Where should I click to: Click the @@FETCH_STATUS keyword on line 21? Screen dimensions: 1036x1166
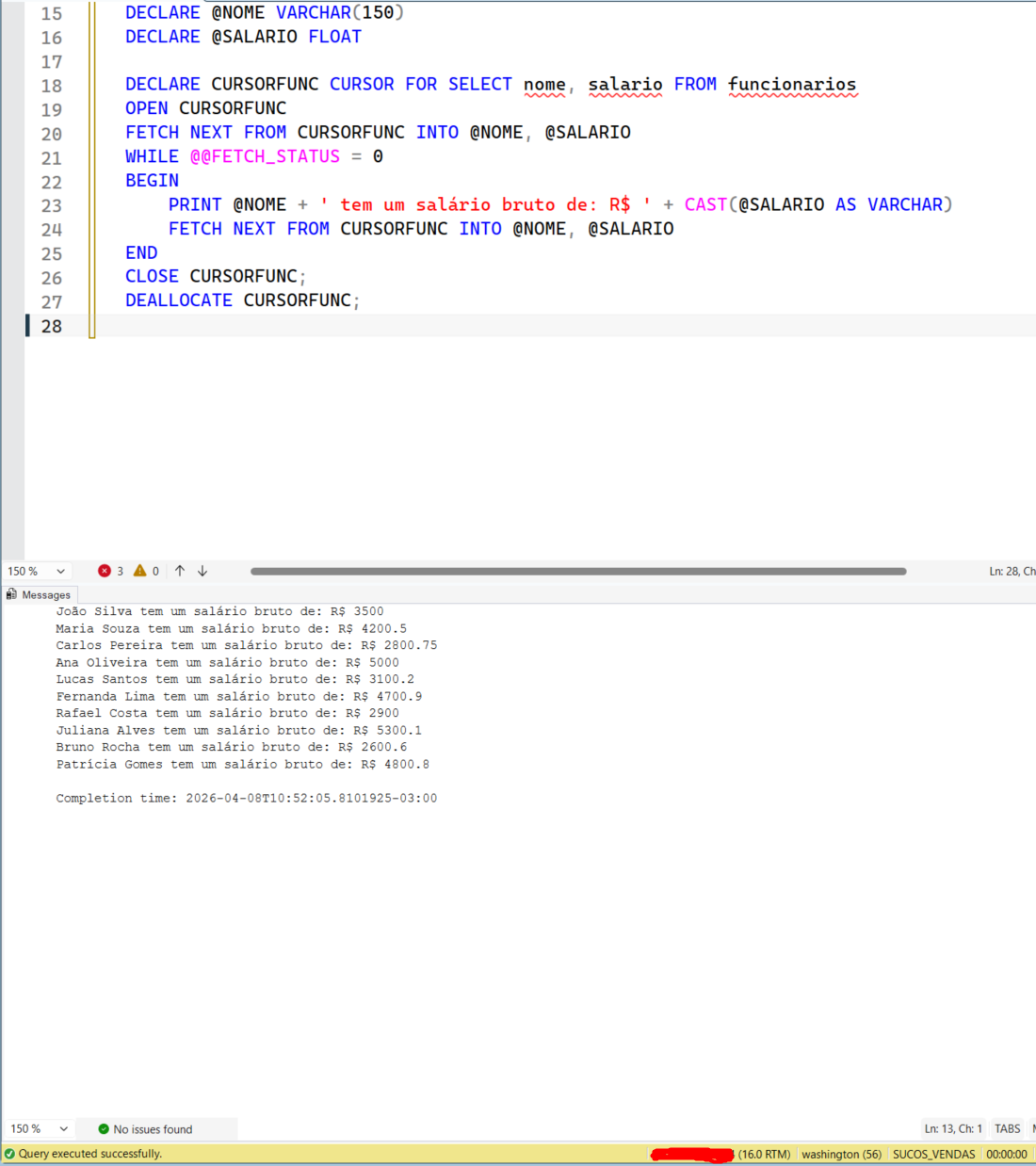(x=265, y=156)
